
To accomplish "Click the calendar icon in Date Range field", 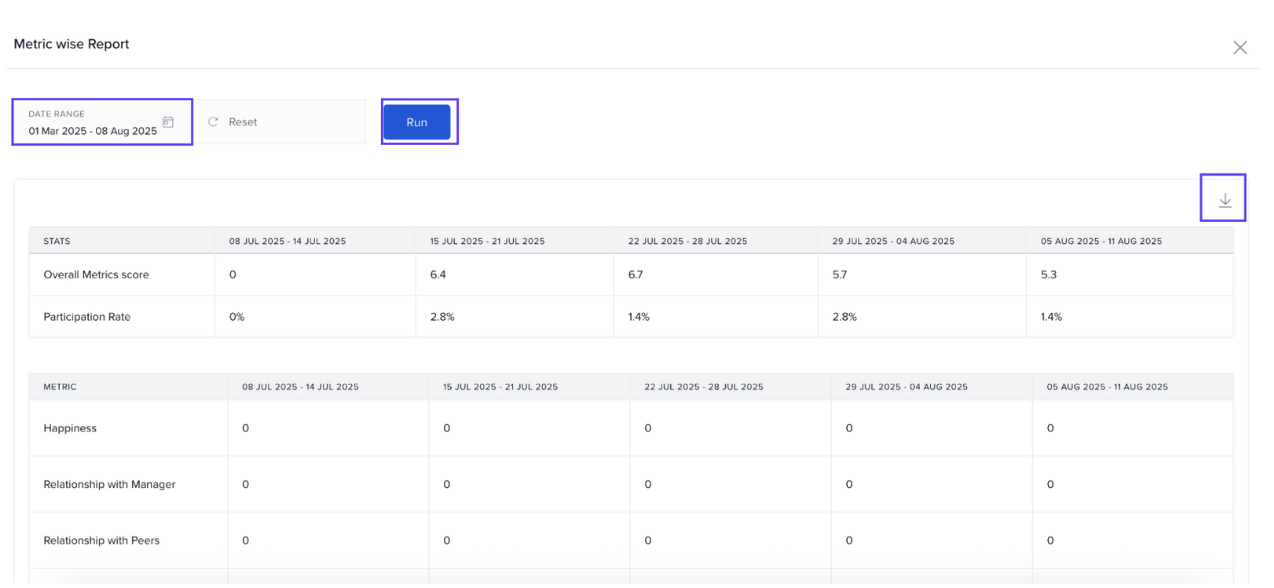I will click(x=168, y=122).
